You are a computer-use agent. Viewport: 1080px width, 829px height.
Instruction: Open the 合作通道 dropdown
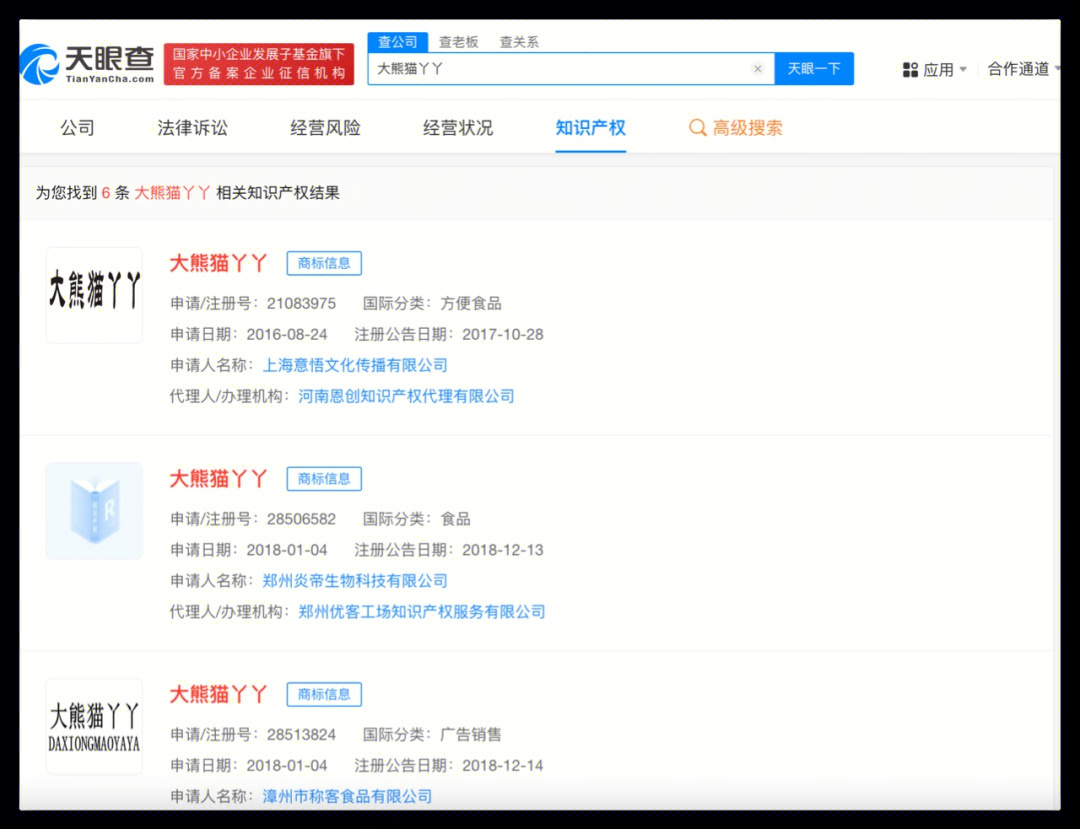click(1023, 69)
